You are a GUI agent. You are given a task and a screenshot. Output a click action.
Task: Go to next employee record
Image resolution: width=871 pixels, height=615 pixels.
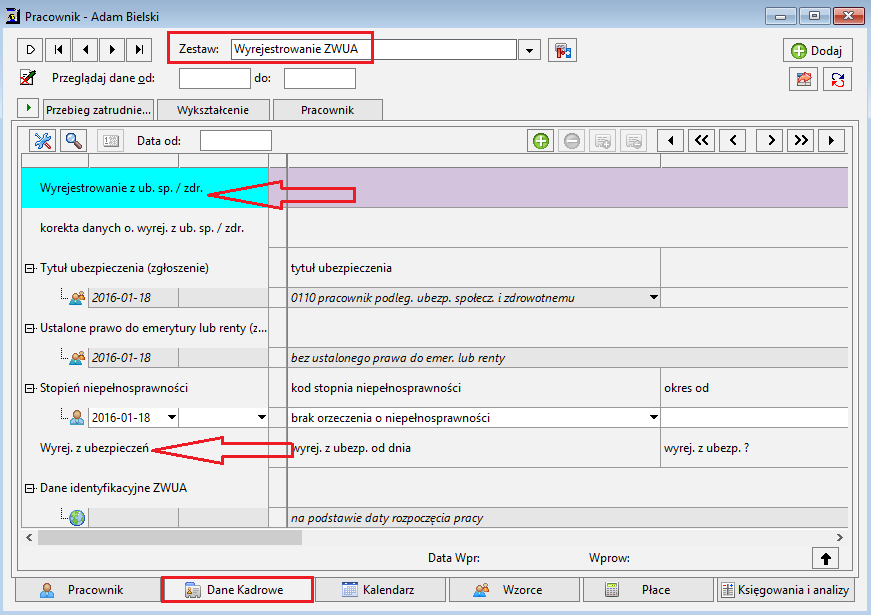112,50
